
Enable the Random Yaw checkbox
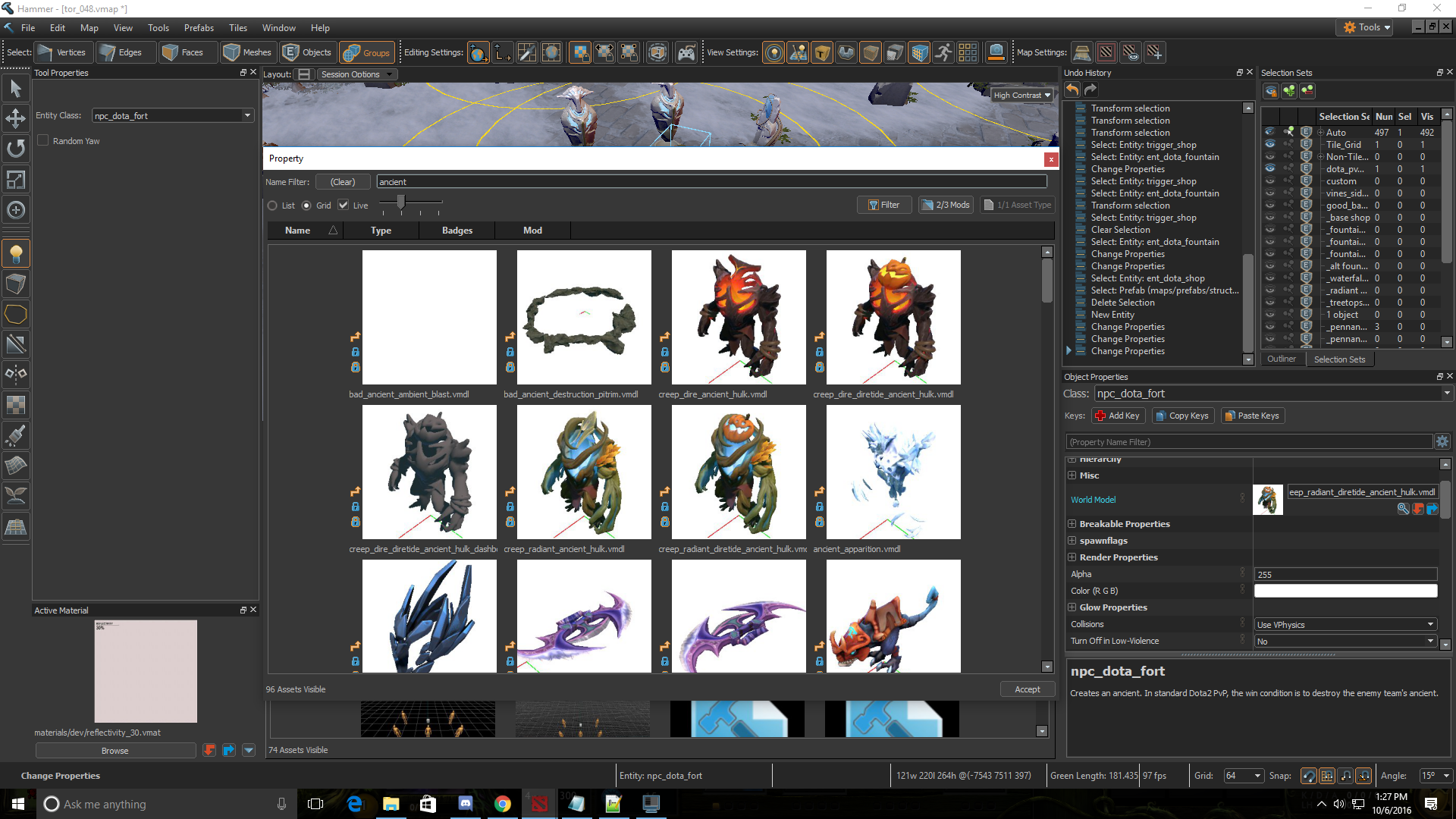click(43, 140)
